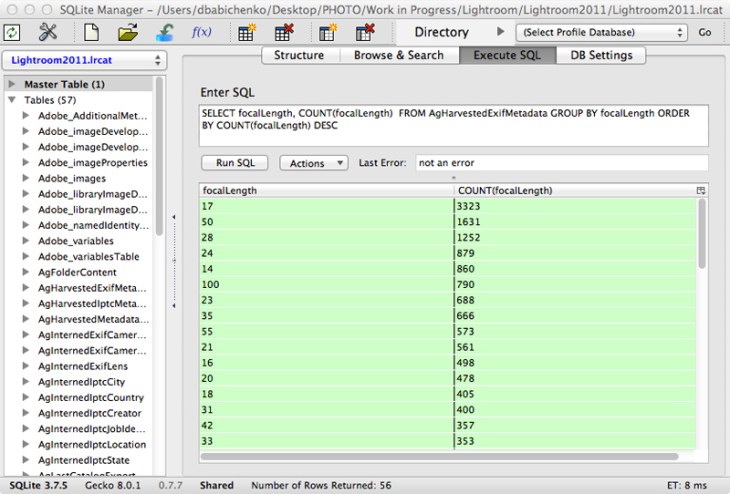The width and height of the screenshot is (730, 494).
Task: Expand the Master Table (1) node
Action: (11, 84)
